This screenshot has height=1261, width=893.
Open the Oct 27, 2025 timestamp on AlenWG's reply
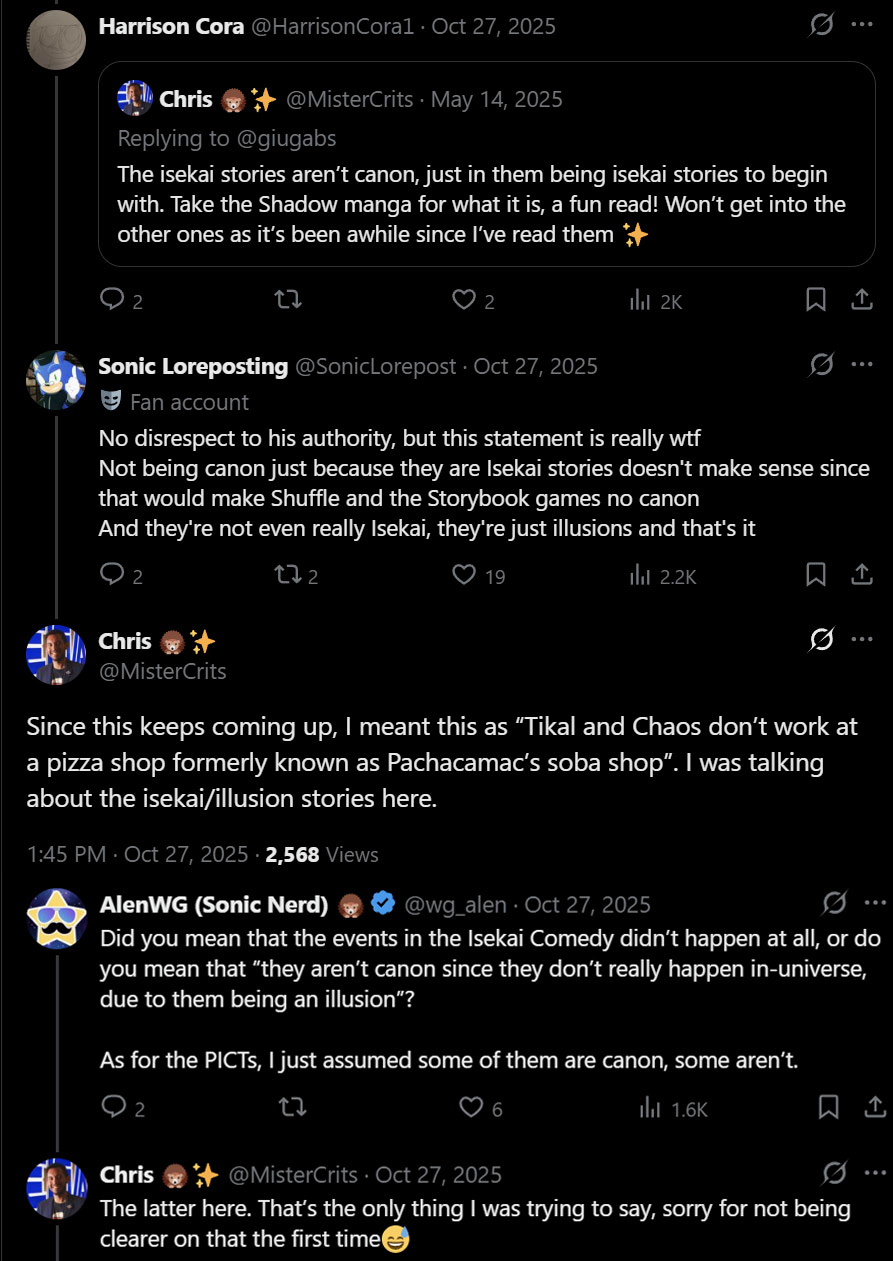587,905
